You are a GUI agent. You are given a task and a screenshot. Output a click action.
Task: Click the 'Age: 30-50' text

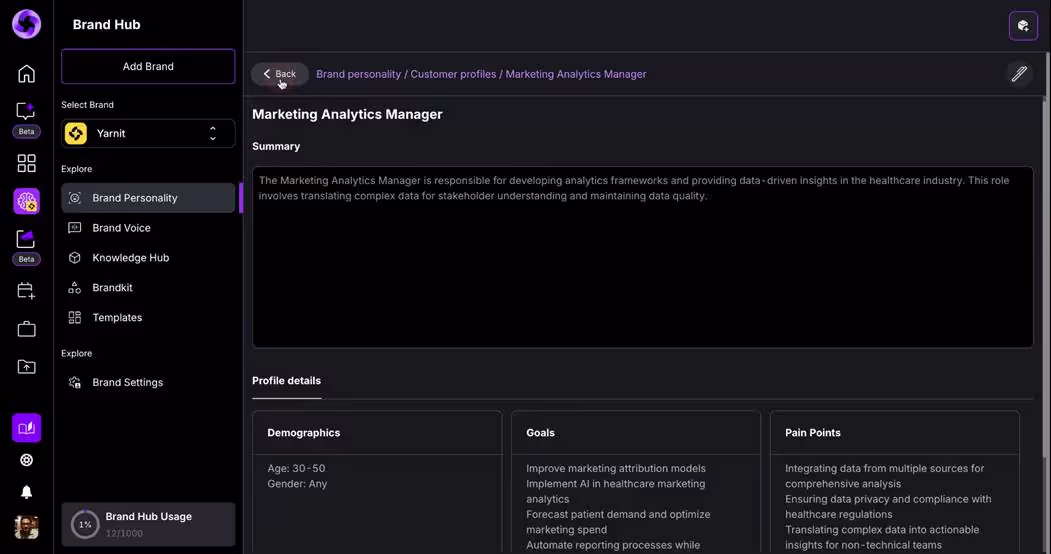click(x=296, y=468)
